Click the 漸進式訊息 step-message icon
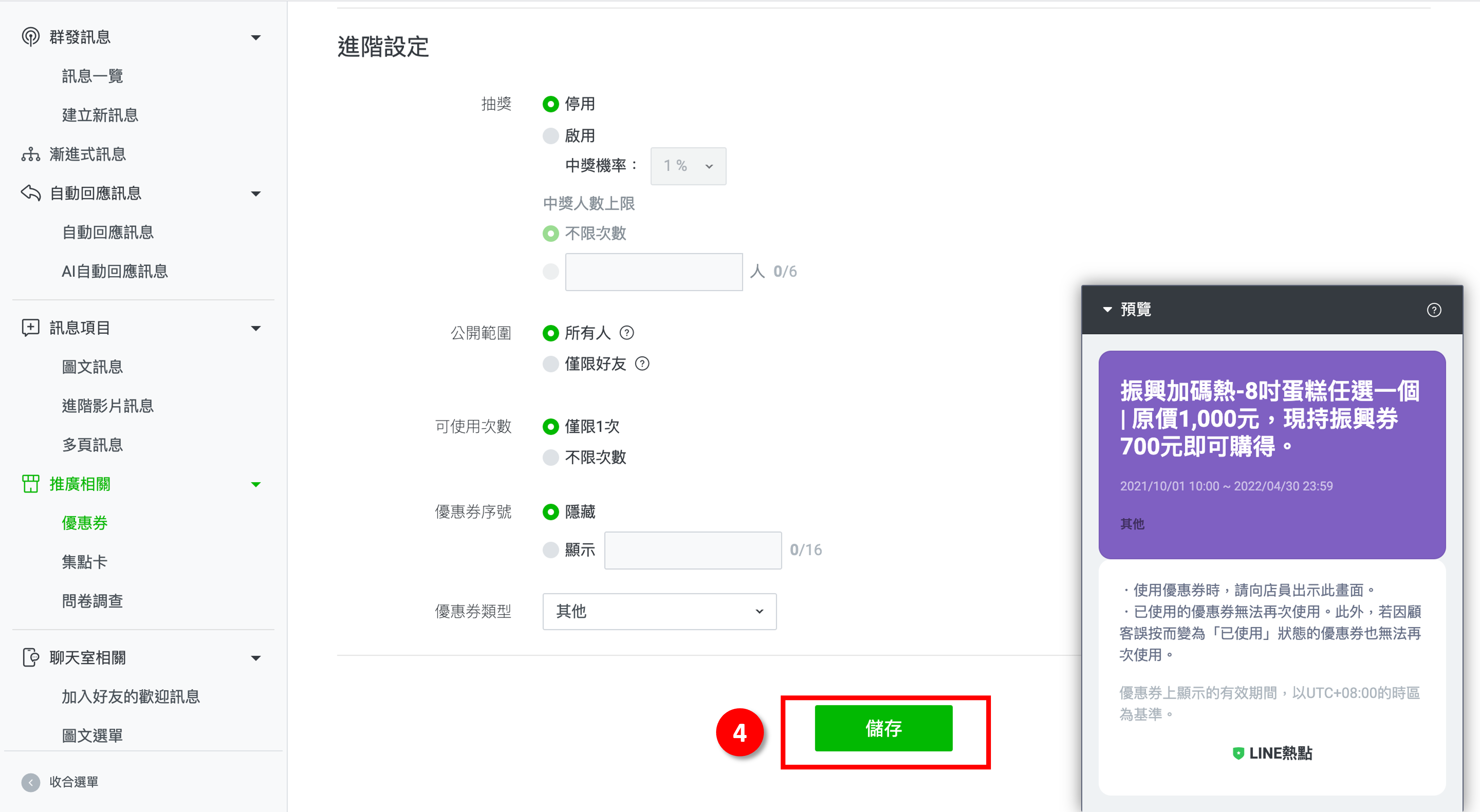Image resolution: width=1480 pixels, height=812 pixels. tap(31, 154)
